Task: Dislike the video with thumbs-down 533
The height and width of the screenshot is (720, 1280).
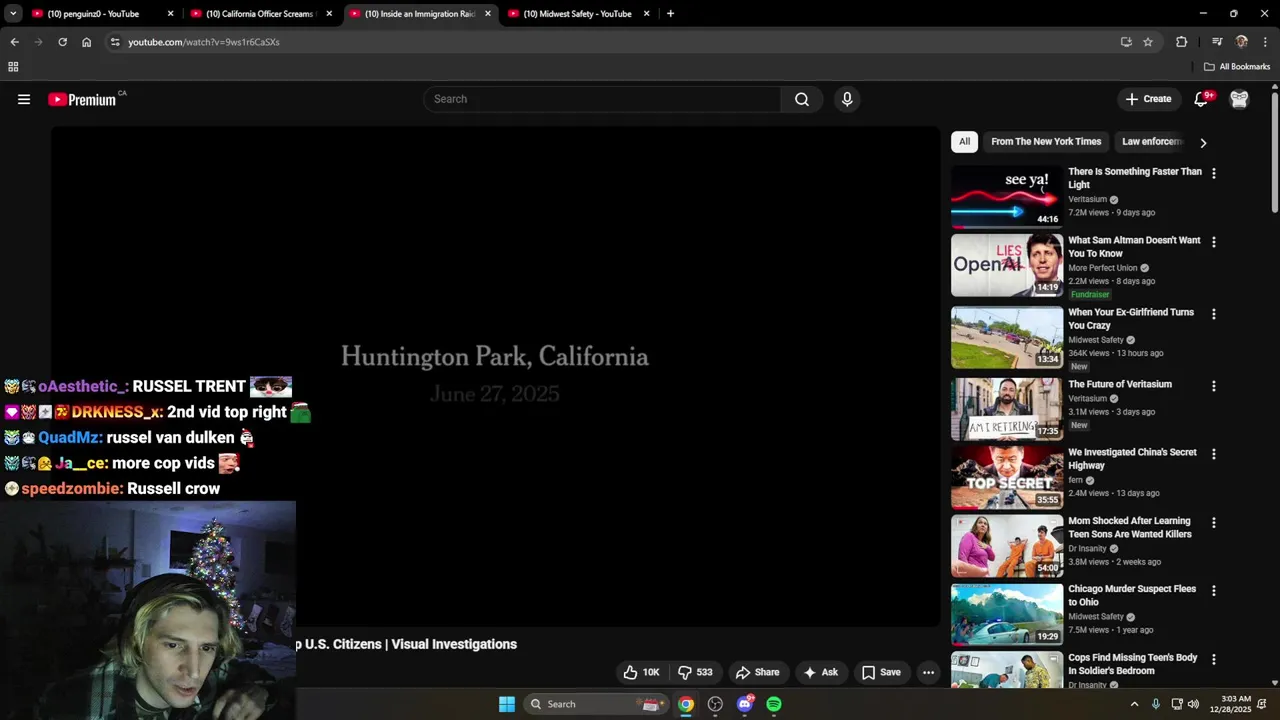Action: 695,672
